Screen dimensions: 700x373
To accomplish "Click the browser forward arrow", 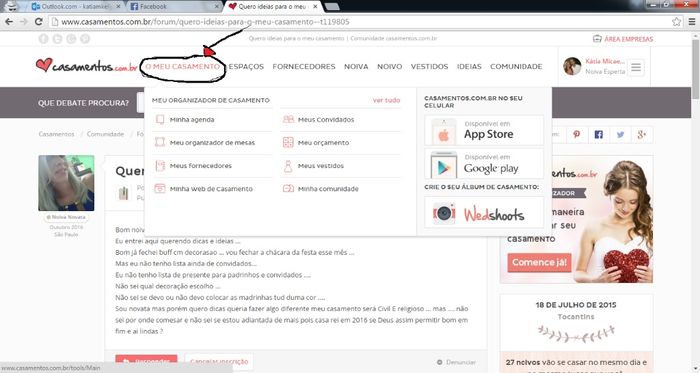I will (23, 21).
